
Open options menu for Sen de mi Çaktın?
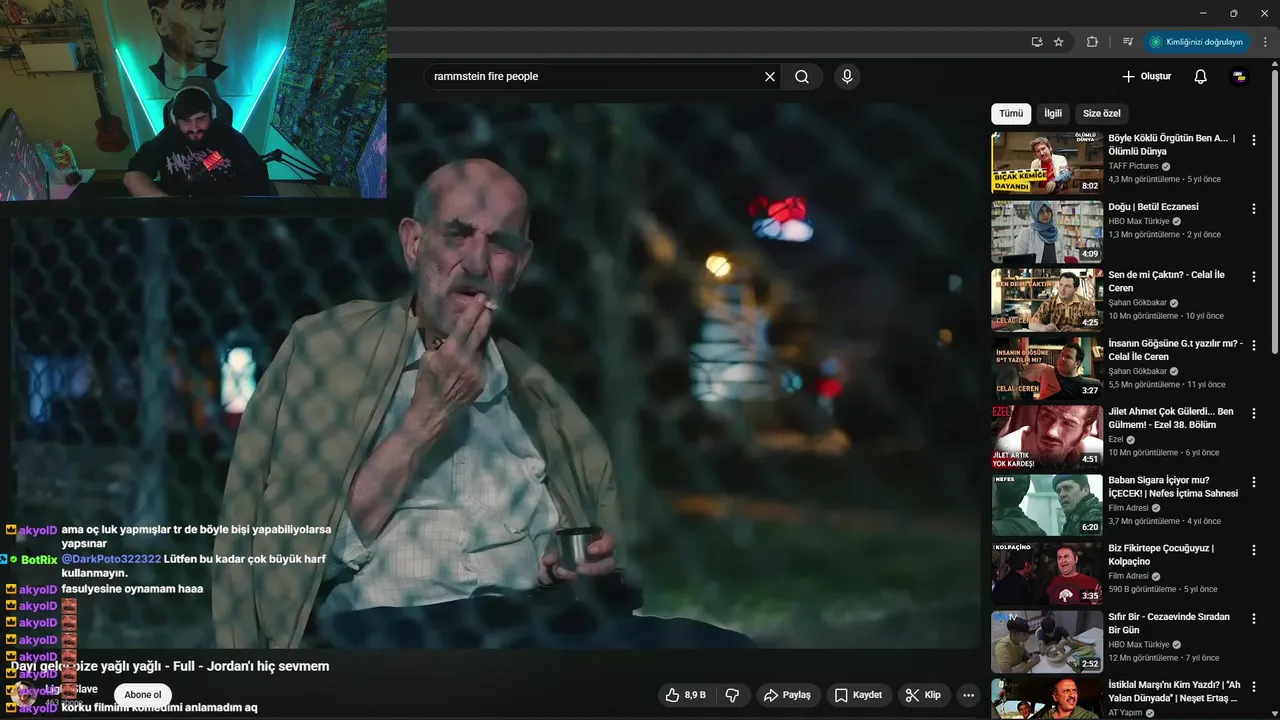[1254, 276]
